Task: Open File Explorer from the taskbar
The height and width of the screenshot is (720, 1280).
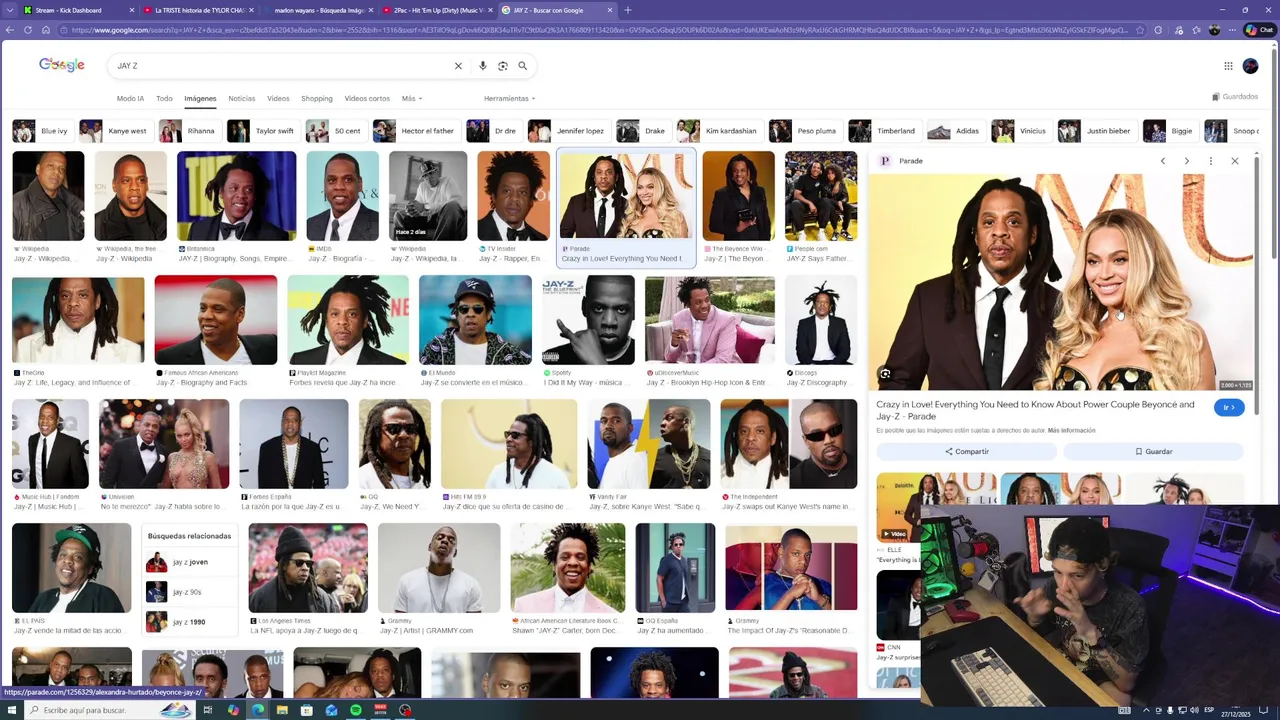Action: coord(282,710)
